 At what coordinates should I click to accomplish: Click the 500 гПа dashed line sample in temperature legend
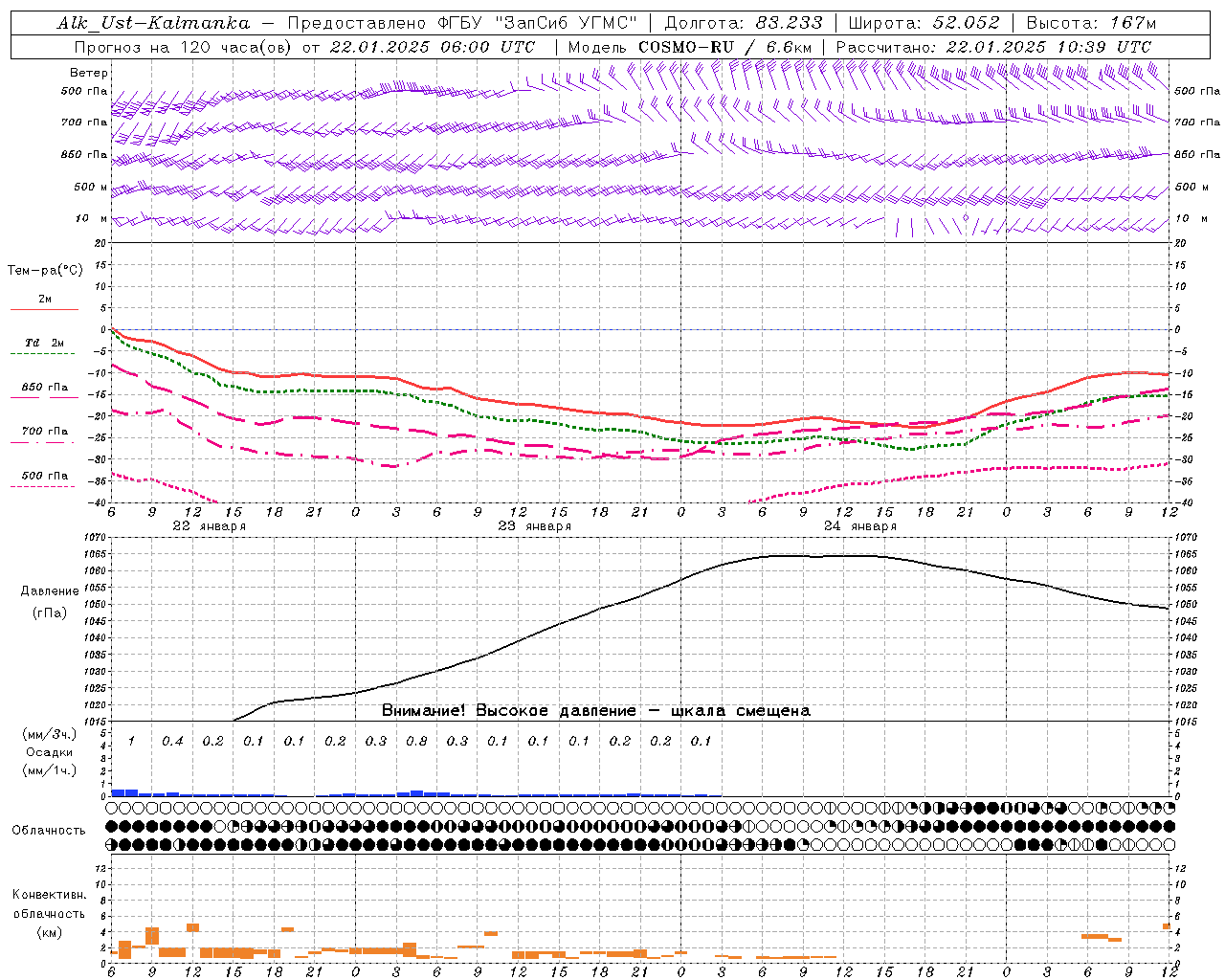(42, 487)
